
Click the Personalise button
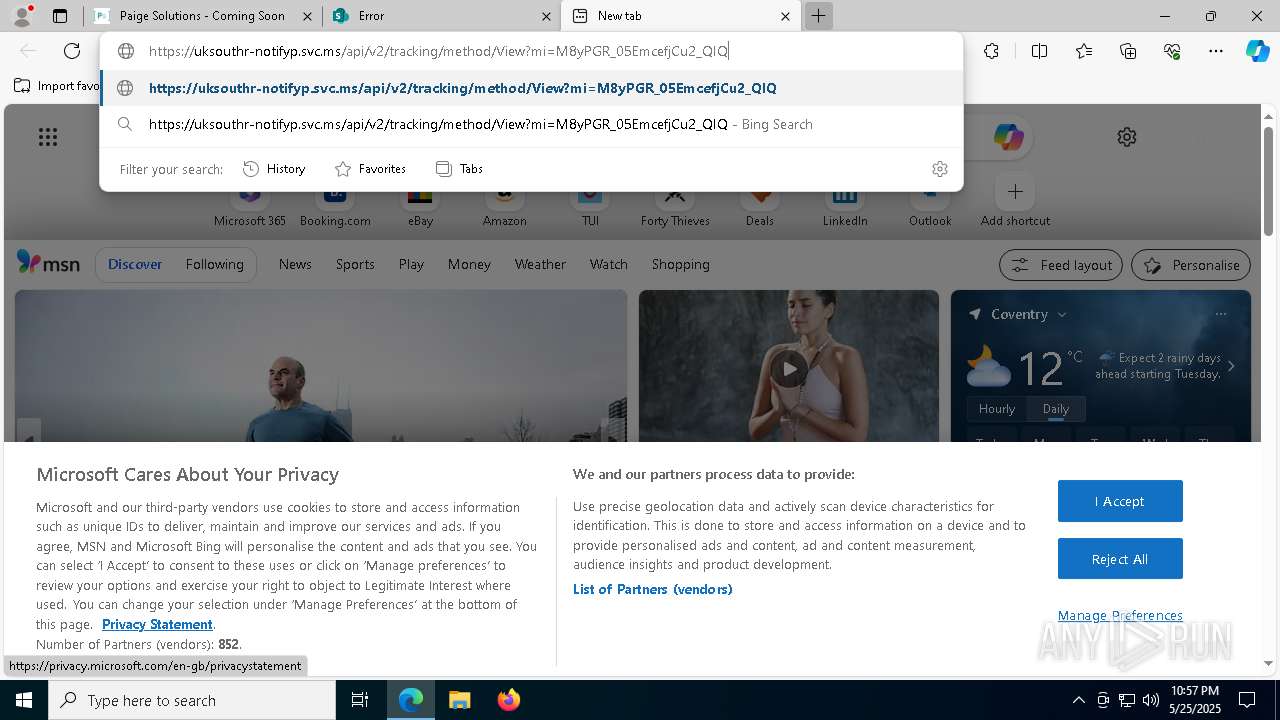point(1191,265)
